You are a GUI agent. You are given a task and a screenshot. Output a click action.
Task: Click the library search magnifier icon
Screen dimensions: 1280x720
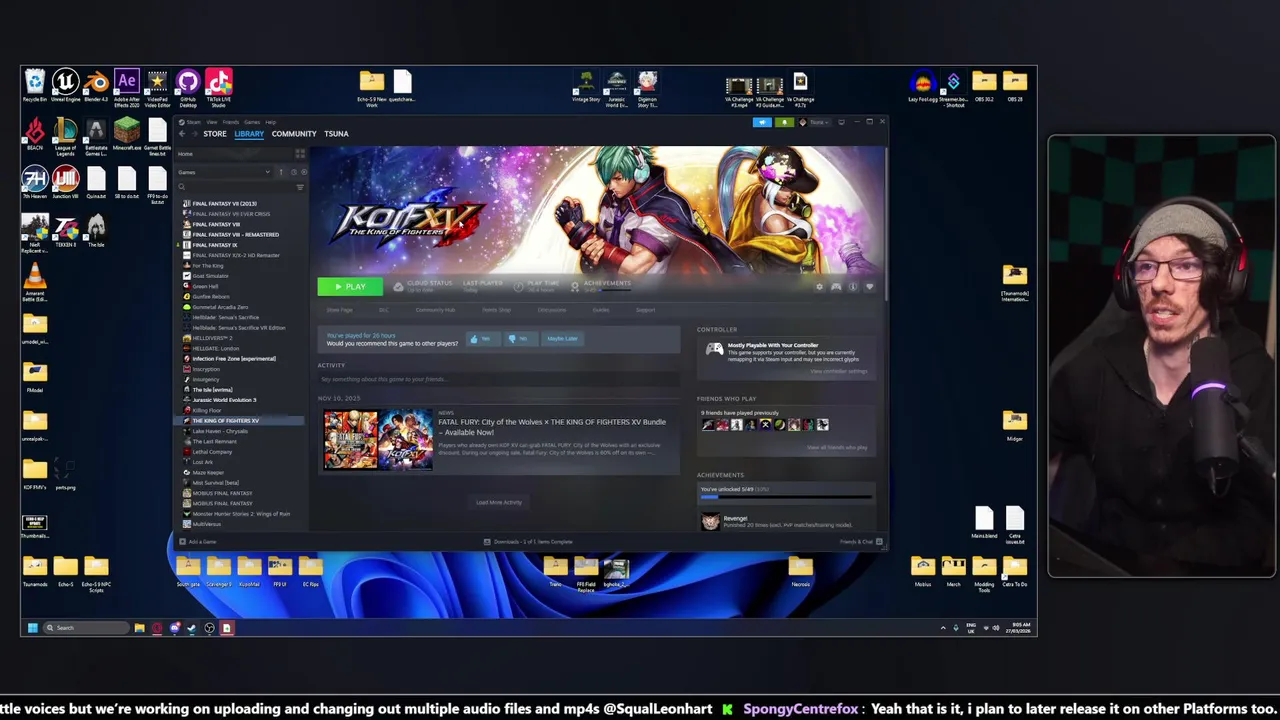coord(181,187)
